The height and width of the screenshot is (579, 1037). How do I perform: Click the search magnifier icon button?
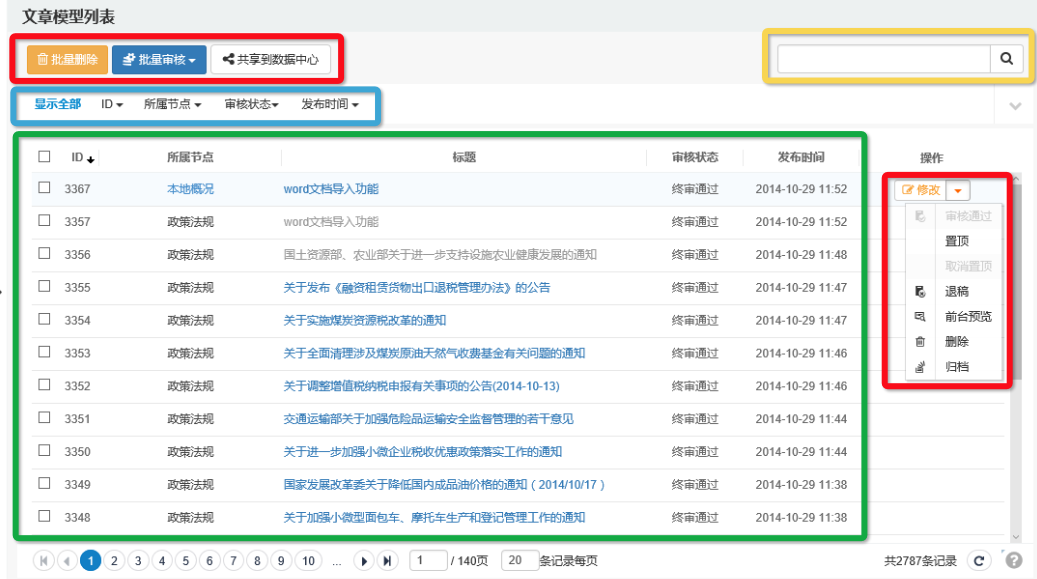click(x=1007, y=59)
